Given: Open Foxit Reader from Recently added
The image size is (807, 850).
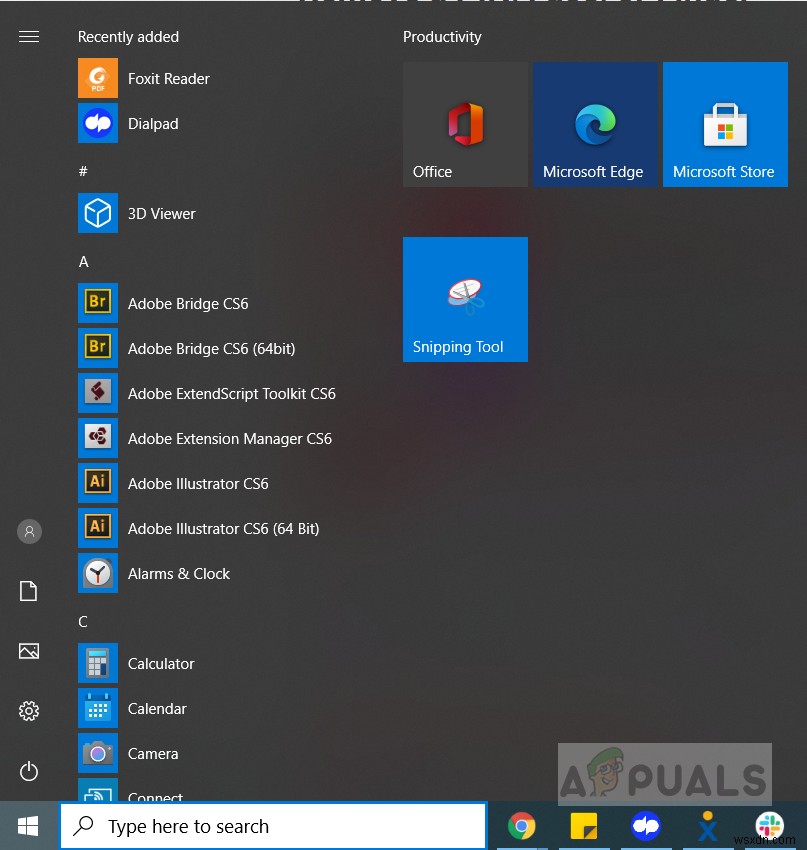Looking at the screenshot, I should pos(168,78).
